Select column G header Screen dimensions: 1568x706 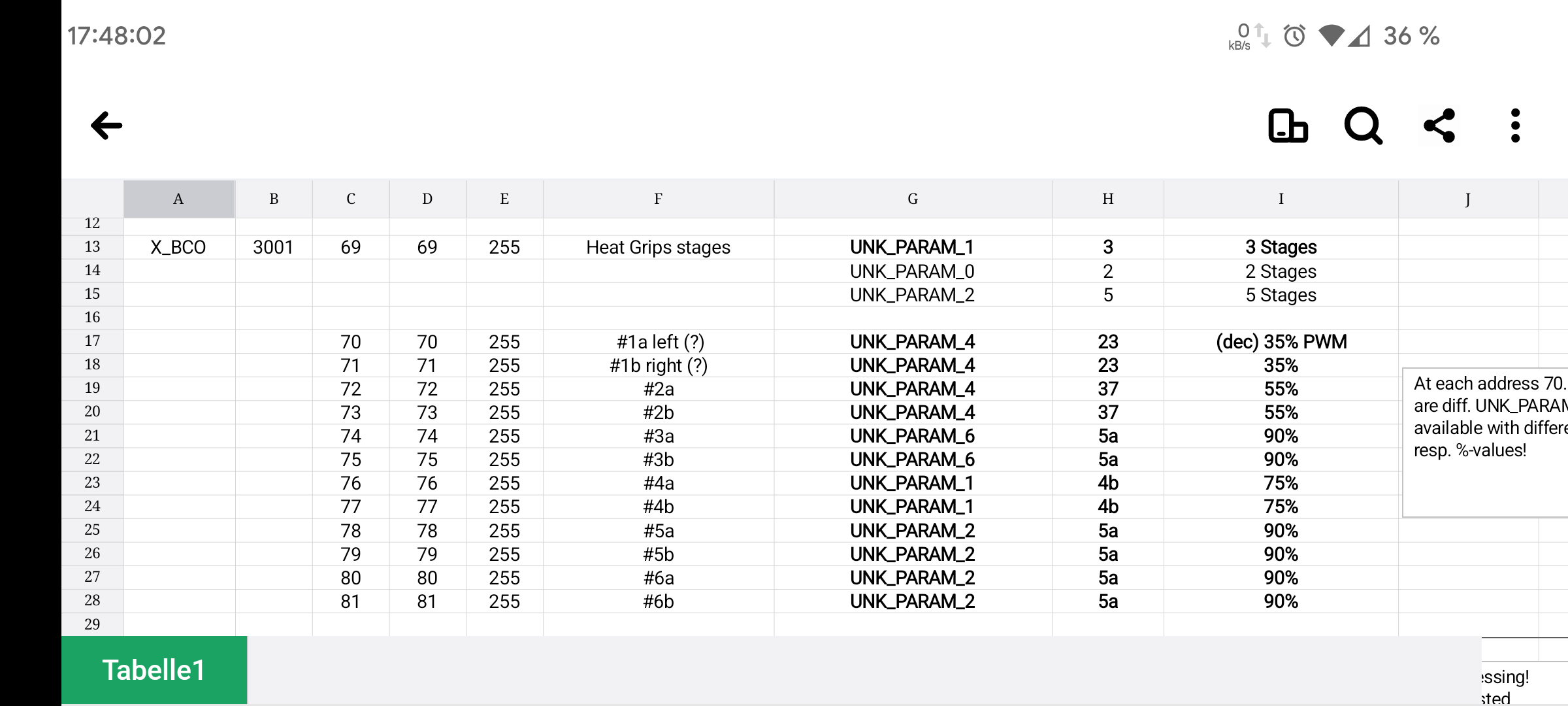913,199
